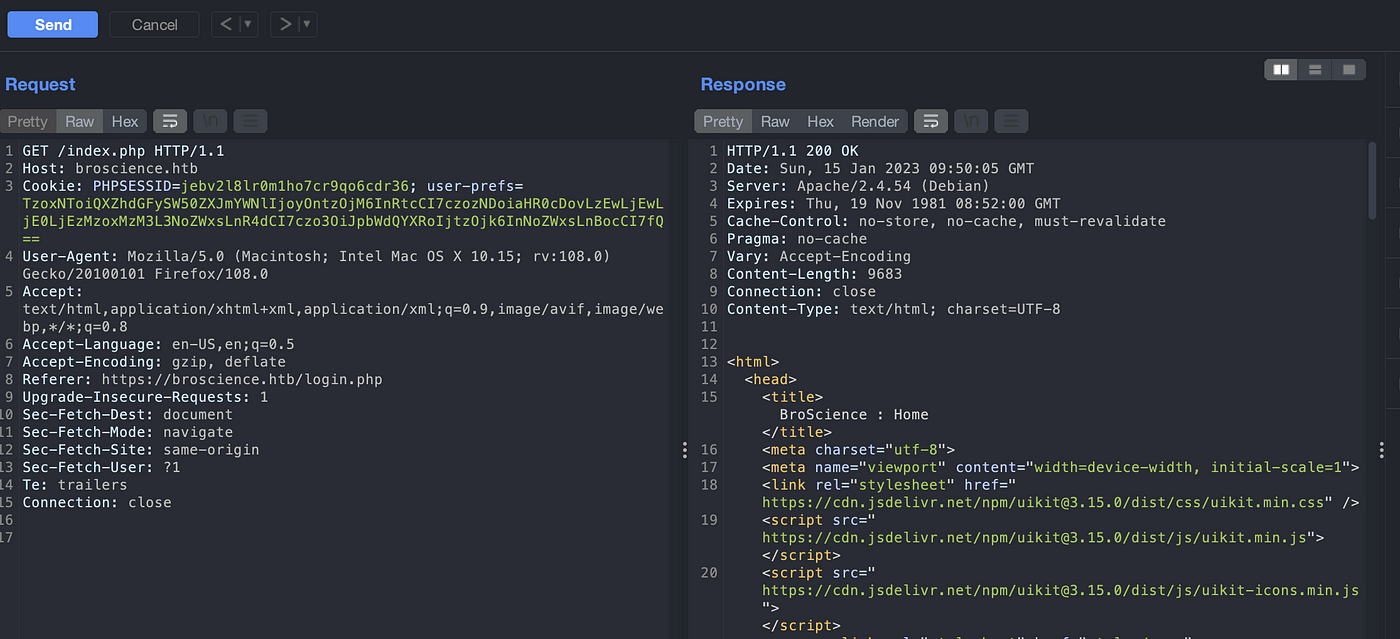Toggle non-printable chars (\n) icon in Response panel
1400x639 pixels.
[x=971, y=121]
